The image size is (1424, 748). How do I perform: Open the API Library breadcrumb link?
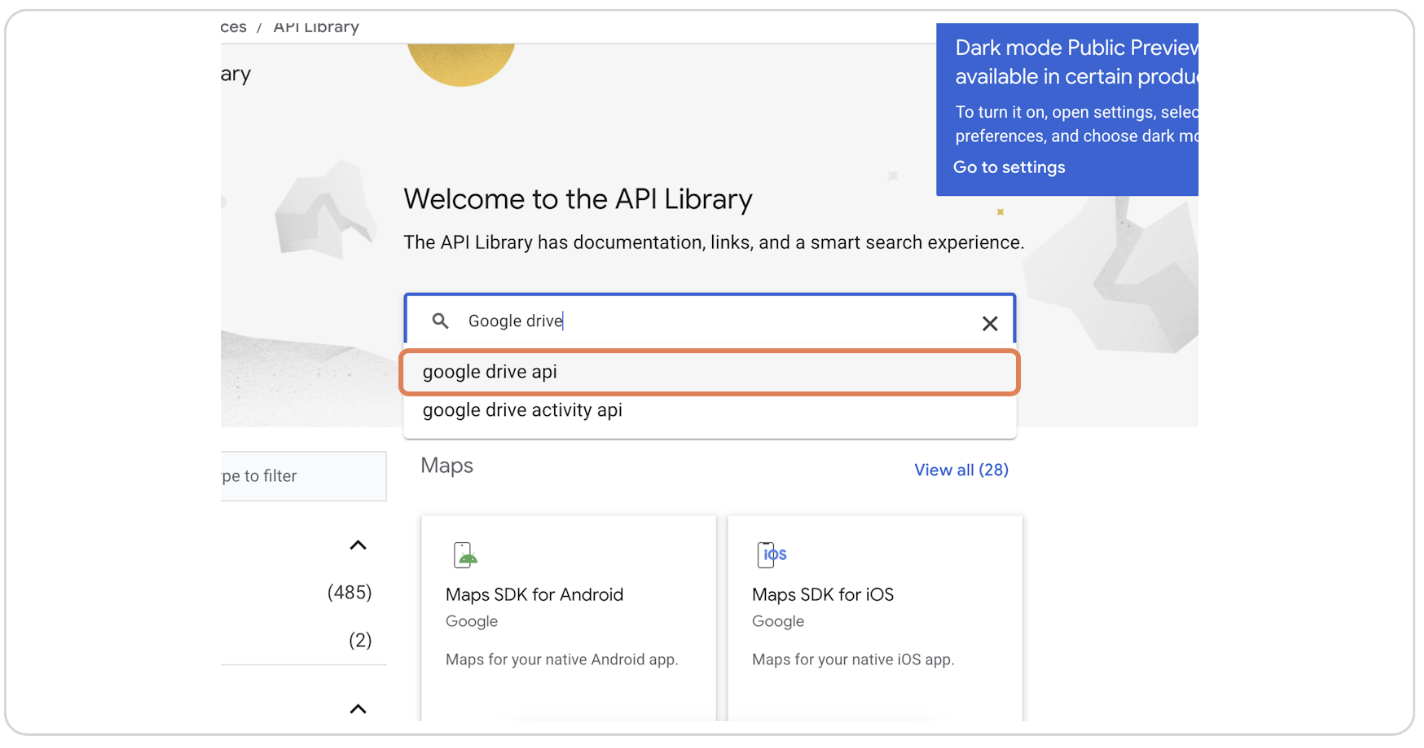(x=315, y=26)
